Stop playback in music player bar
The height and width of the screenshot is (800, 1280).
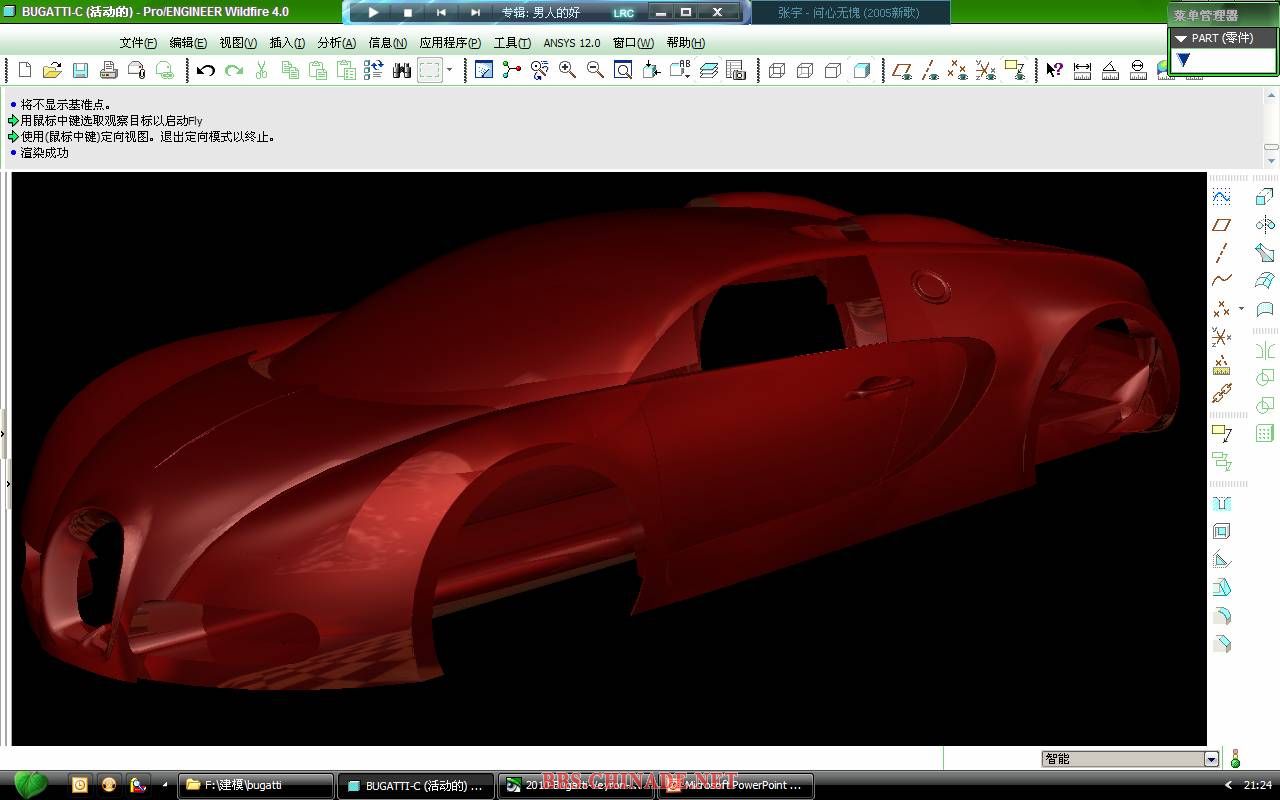click(407, 13)
